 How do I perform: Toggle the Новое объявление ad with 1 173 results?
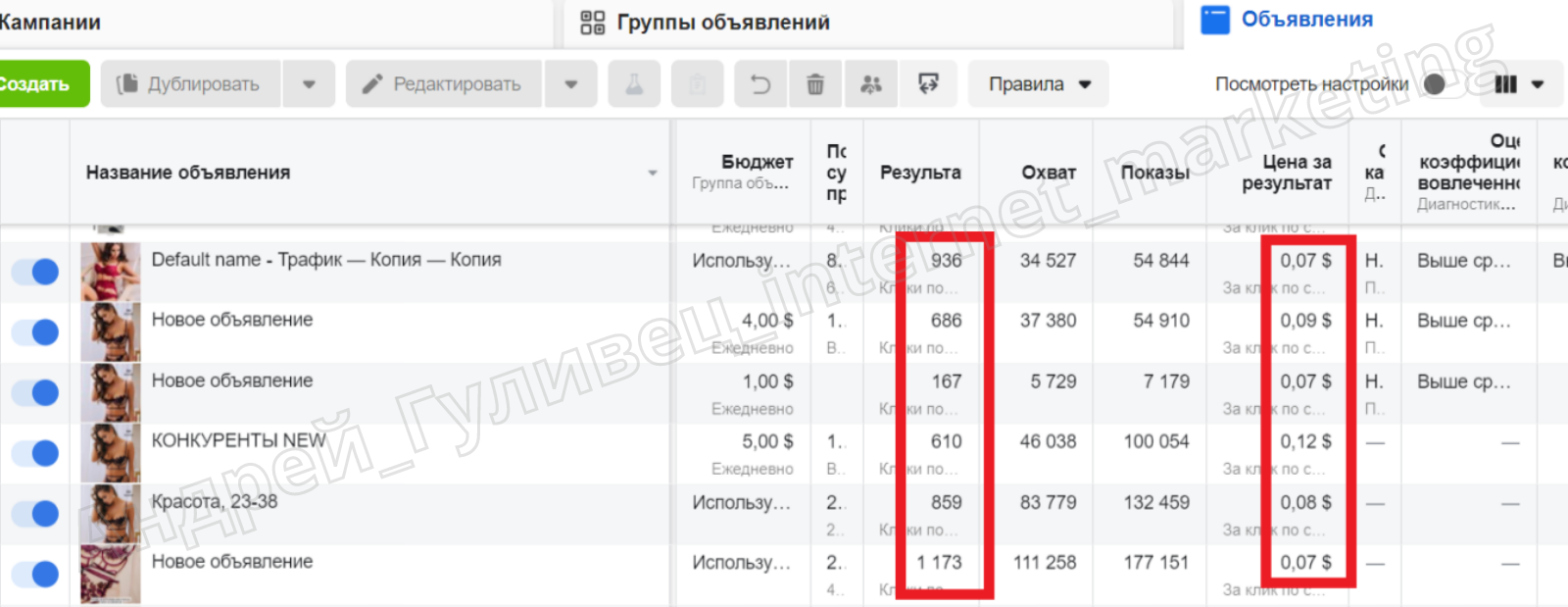click(35, 574)
